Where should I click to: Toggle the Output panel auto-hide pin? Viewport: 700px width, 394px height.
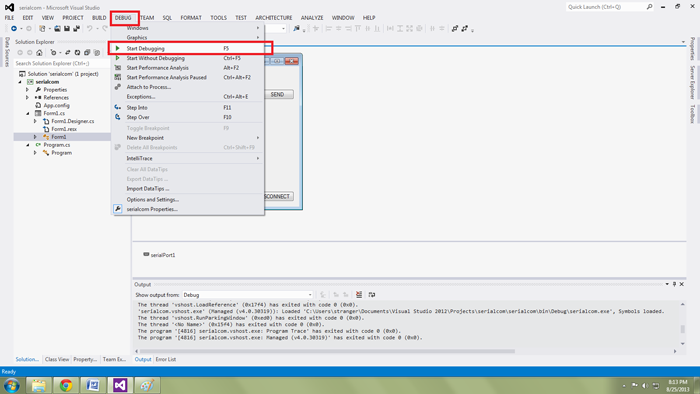[x=675, y=284]
